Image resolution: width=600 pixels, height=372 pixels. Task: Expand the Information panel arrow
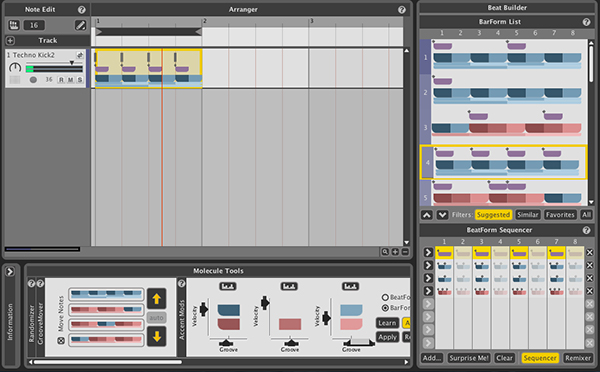click(x=10, y=271)
